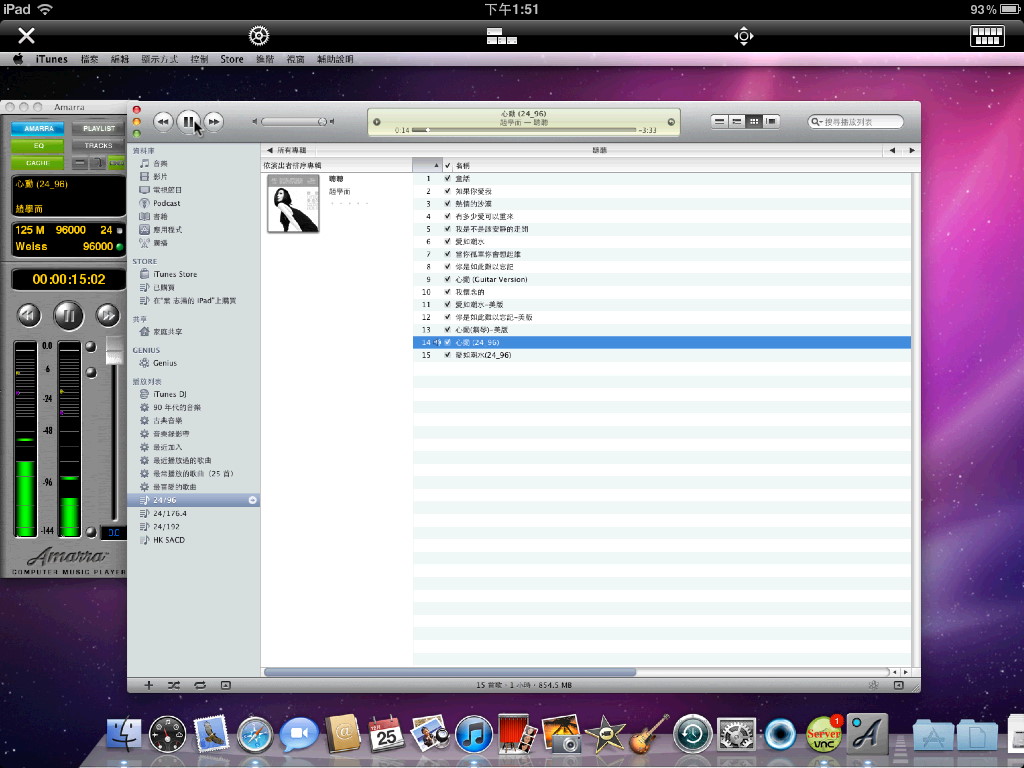
Task: Open the Store menu in menu bar
Action: point(231,59)
